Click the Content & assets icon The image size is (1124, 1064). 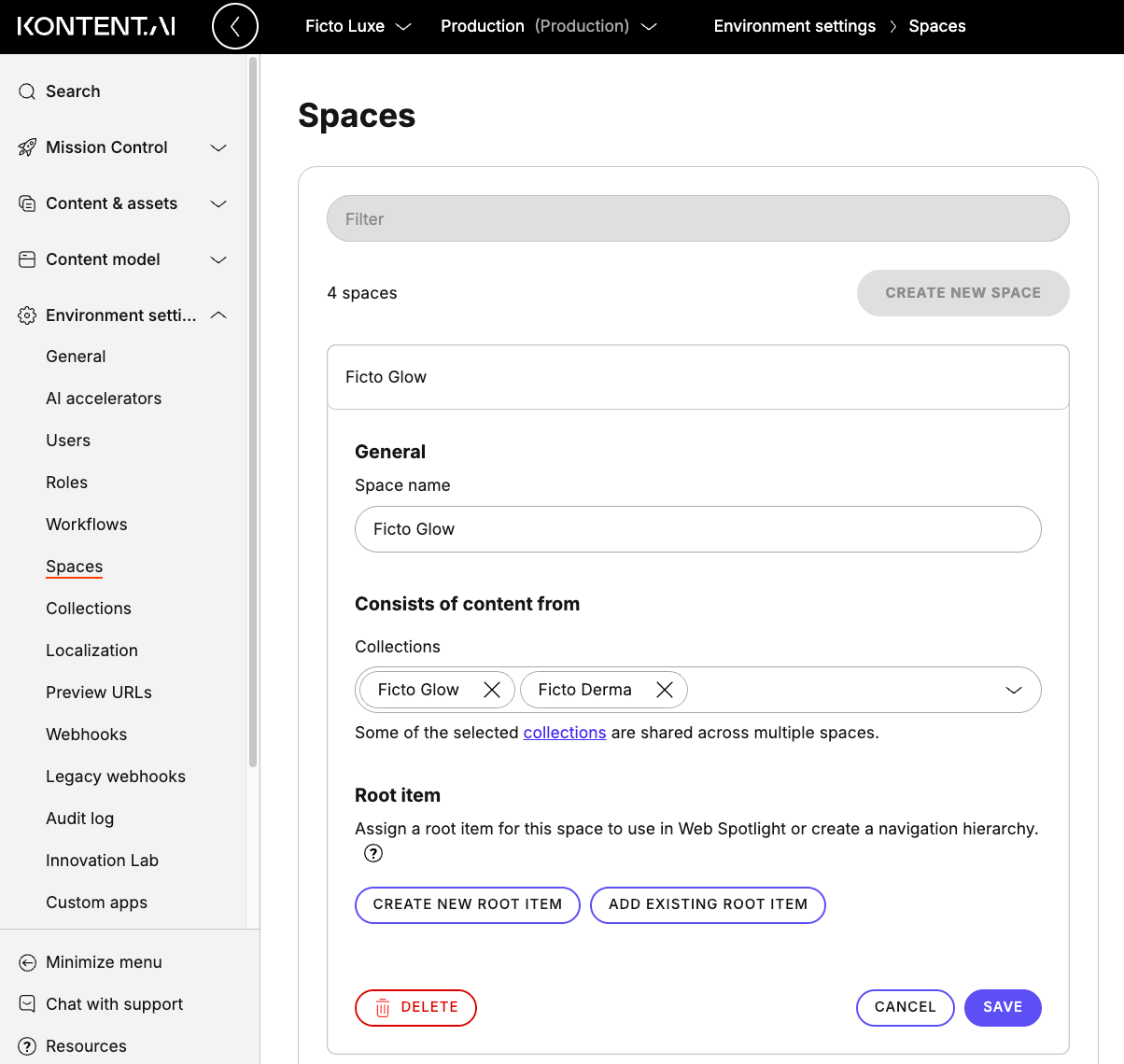coord(27,203)
